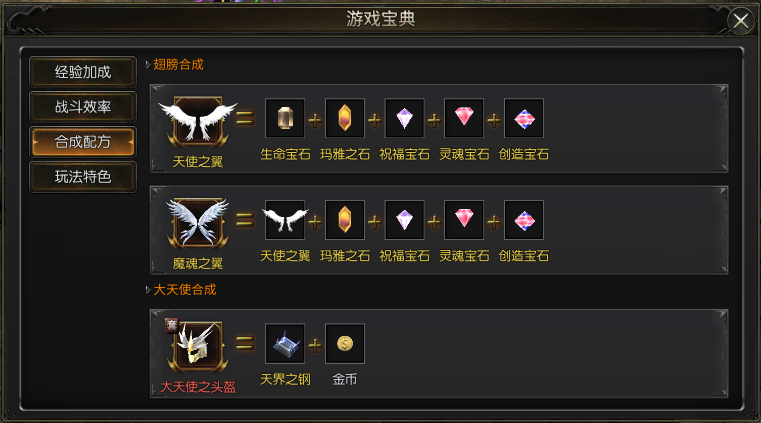Select the 大天使之头盔 helmet icon

pos(198,345)
